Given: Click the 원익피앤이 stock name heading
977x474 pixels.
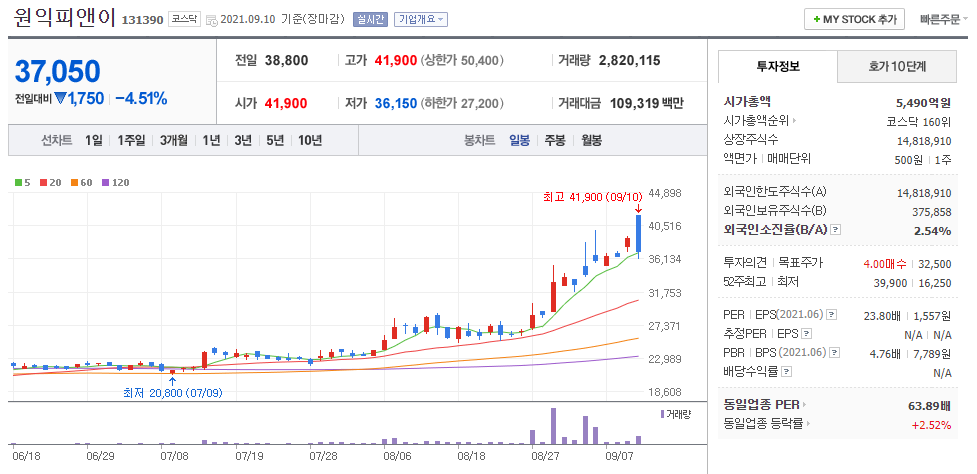Looking at the screenshot, I should pyautogui.click(x=65, y=17).
